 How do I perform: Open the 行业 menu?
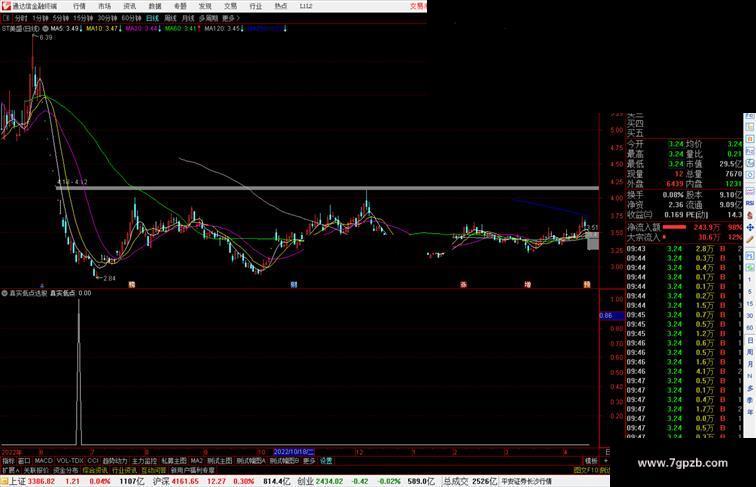pyautogui.click(x=256, y=6)
